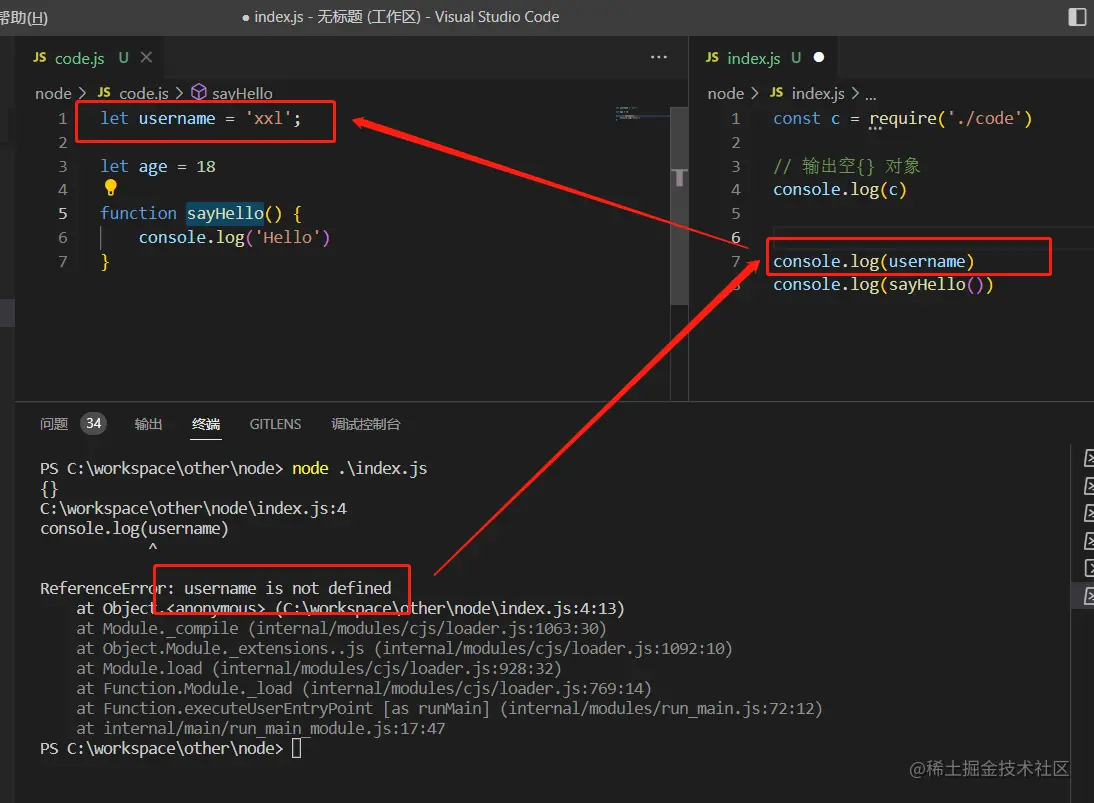Click console.log(sayHello()) line in index.js
The image size is (1094, 803).
coord(883,285)
